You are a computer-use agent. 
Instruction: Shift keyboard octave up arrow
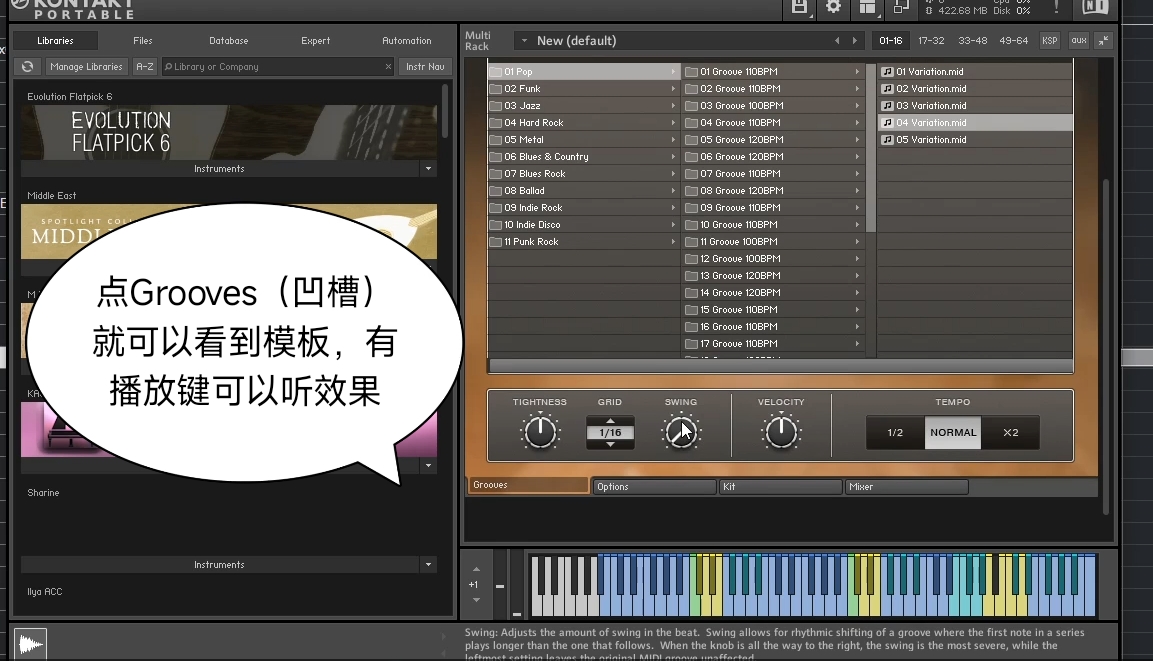476,569
